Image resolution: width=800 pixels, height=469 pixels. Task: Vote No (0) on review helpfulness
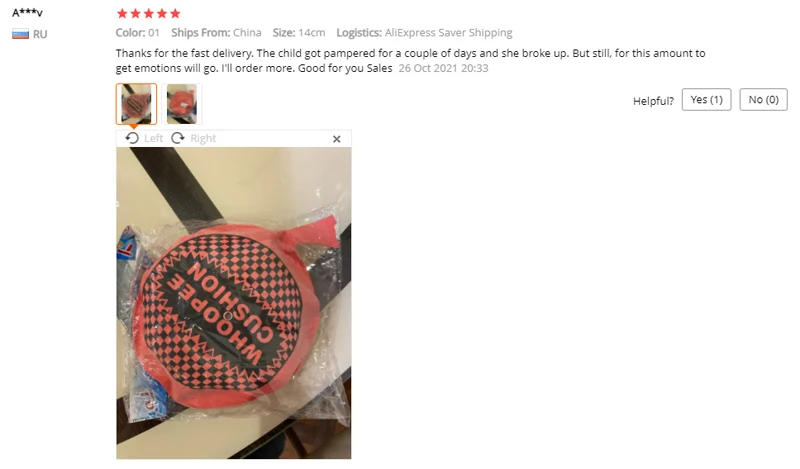coord(764,100)
